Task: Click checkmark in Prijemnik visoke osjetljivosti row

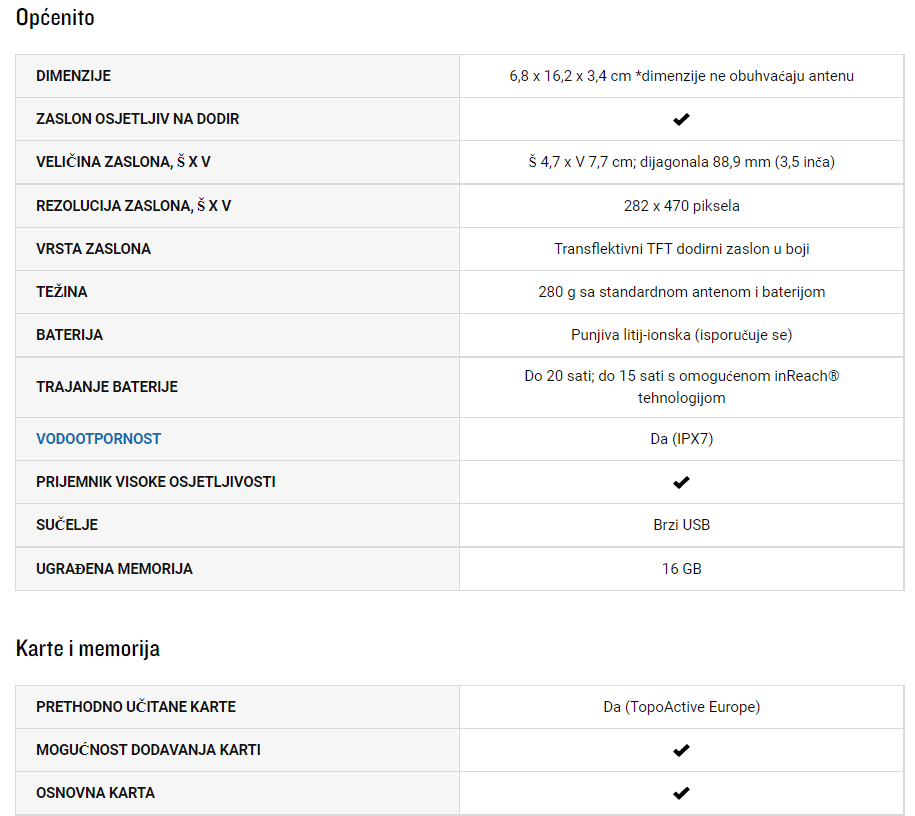Action: [681, 482]
